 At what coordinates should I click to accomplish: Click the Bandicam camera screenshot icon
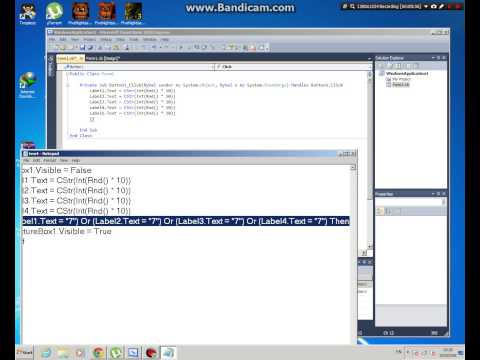tap(433, 6)
